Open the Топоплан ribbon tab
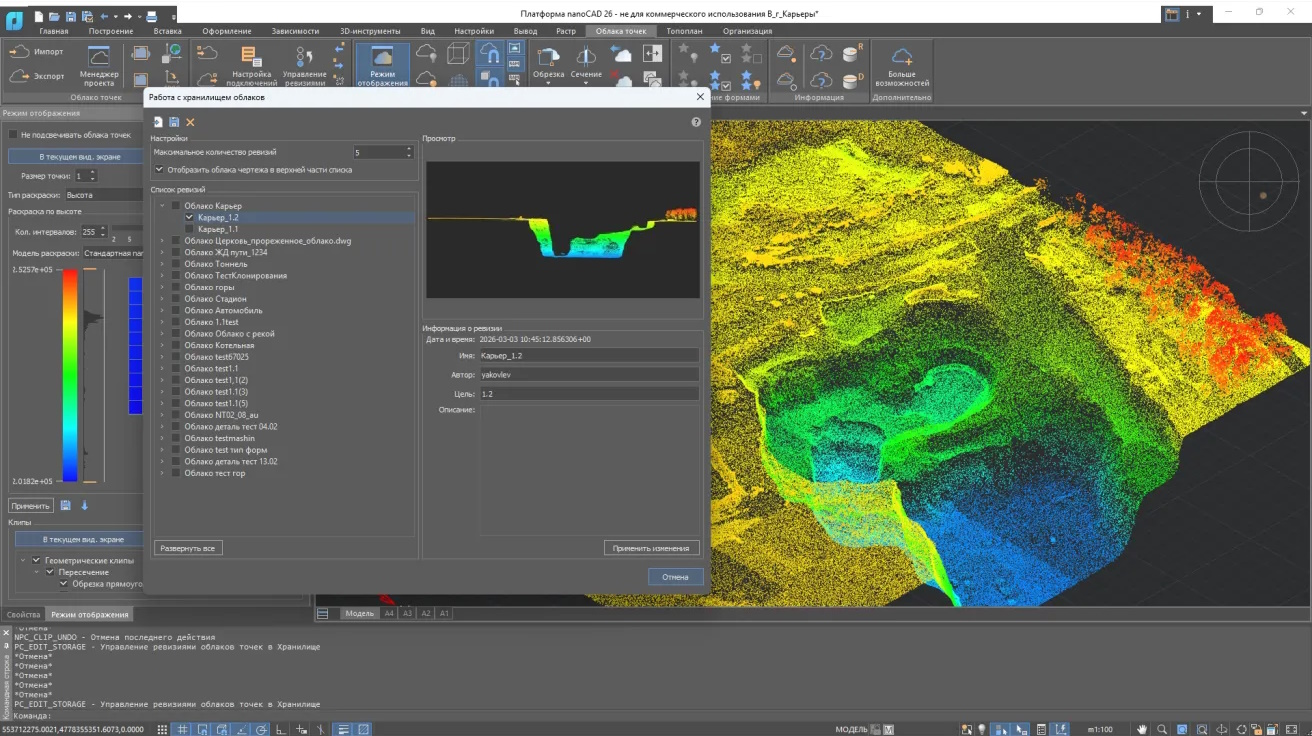Viewport: 1312px width, 736px height. [685, 31]
